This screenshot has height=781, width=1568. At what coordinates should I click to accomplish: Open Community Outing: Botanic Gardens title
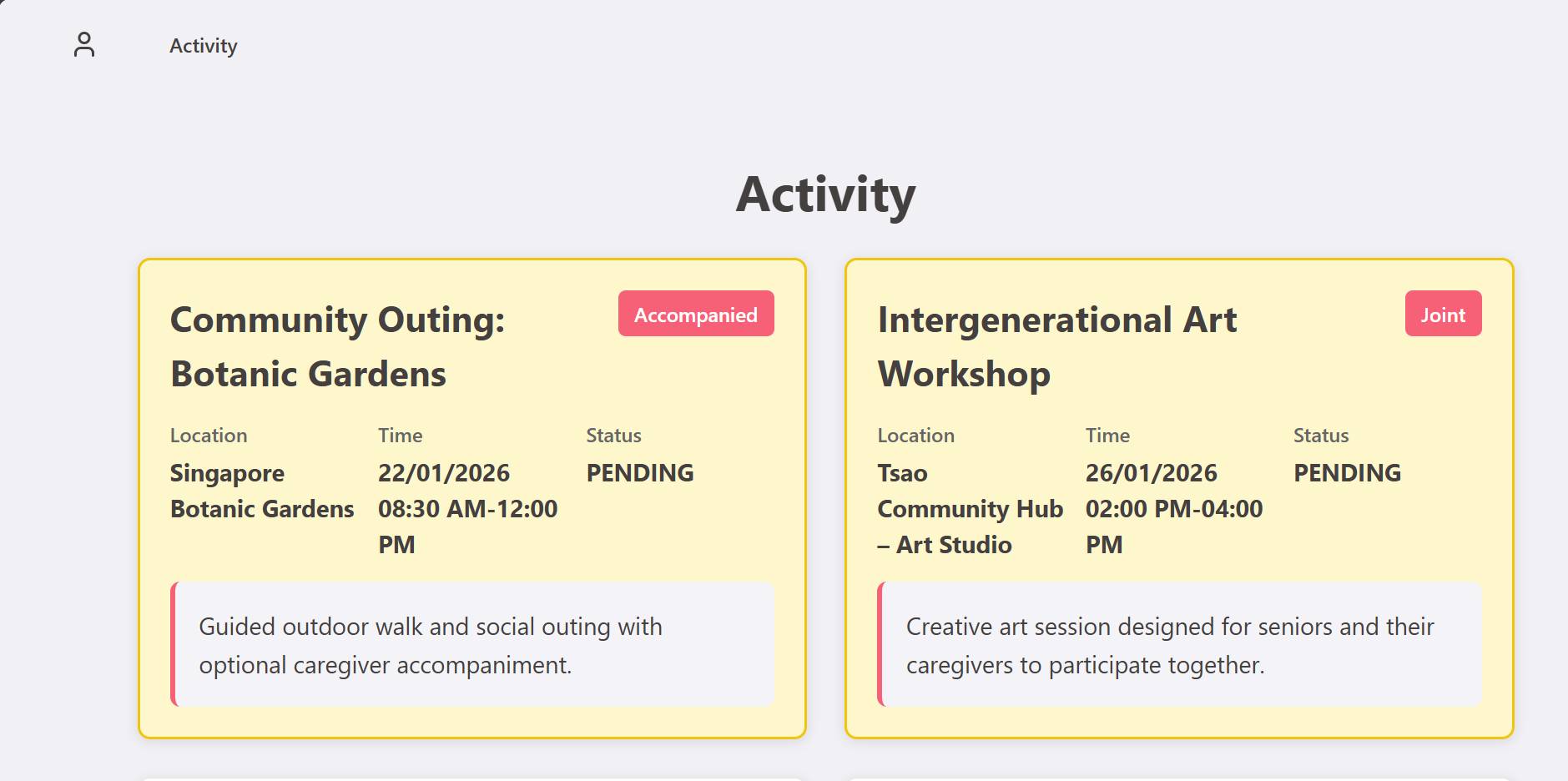click(337, 346)
